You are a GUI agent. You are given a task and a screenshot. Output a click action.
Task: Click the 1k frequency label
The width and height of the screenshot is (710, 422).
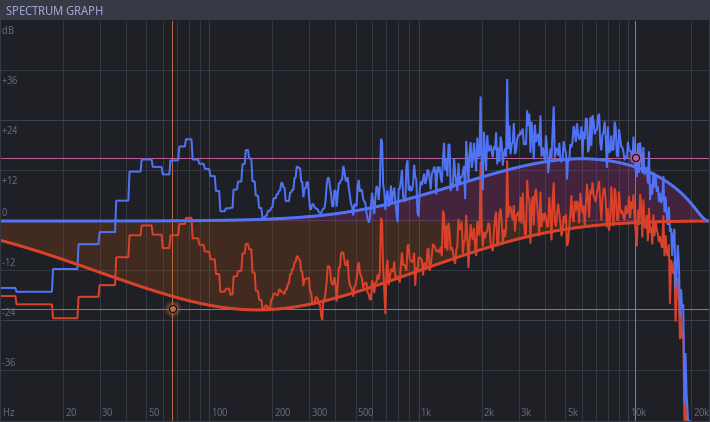(426, 412)
